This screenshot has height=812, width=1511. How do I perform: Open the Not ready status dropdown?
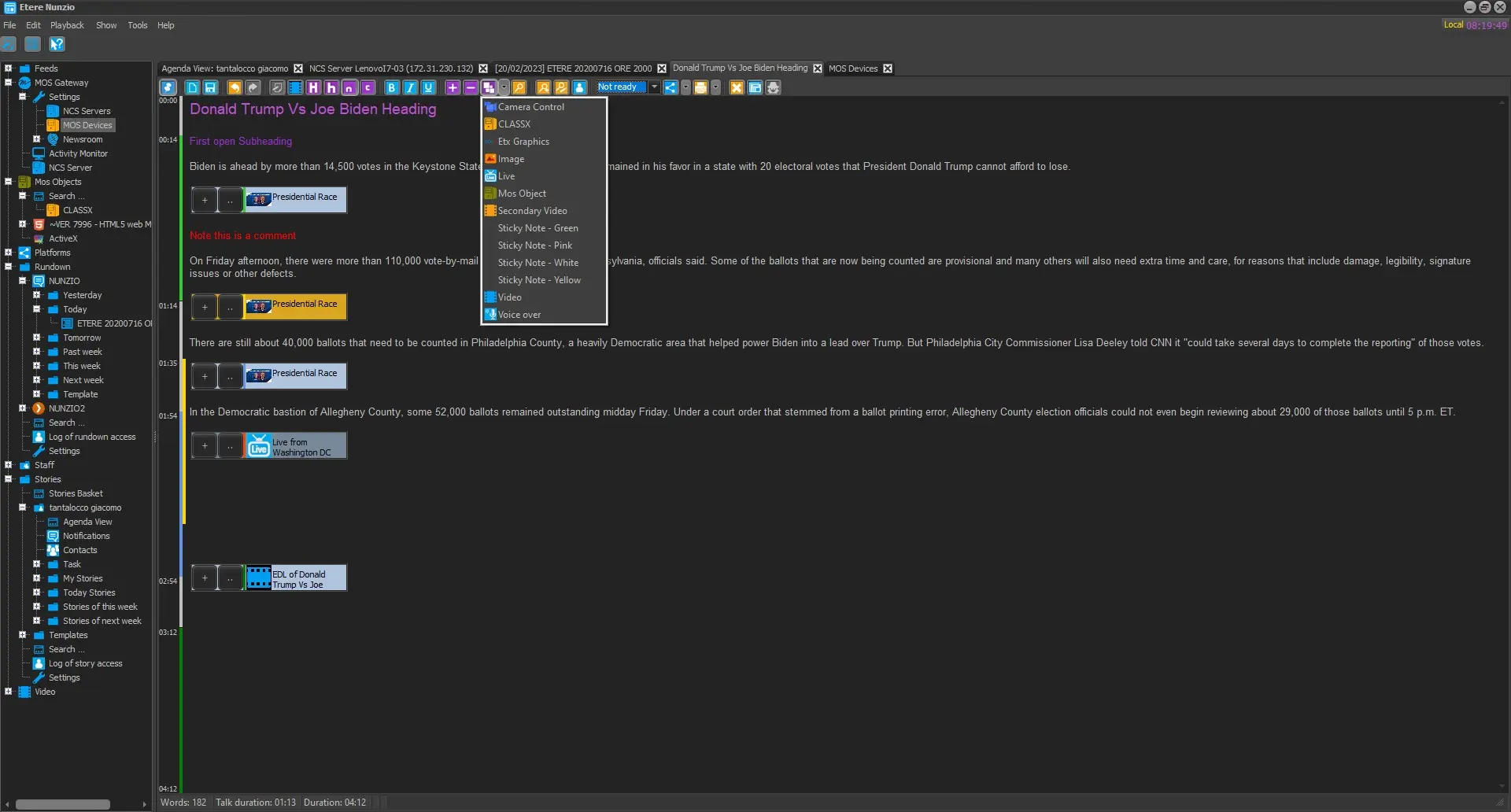[x=654, y=87]
